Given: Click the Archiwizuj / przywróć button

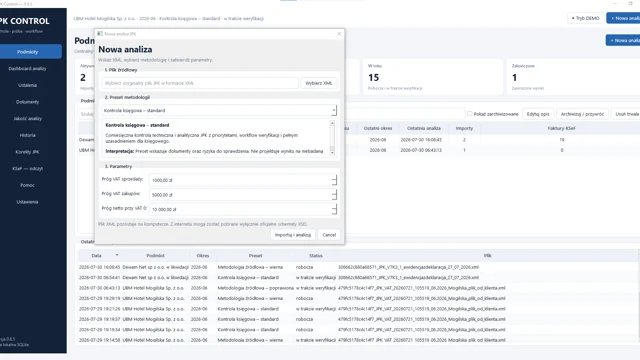Looking at the screenshot, I should (x=582, y=114).
